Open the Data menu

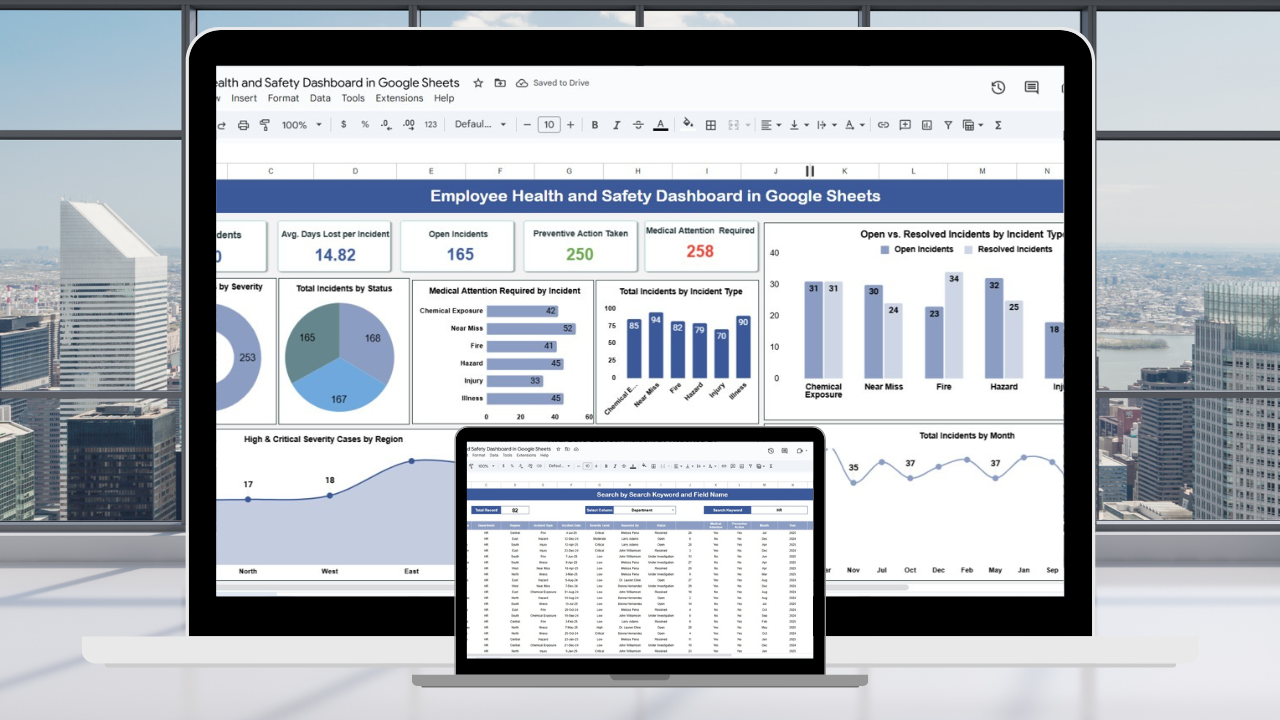(x=320, y=98)
